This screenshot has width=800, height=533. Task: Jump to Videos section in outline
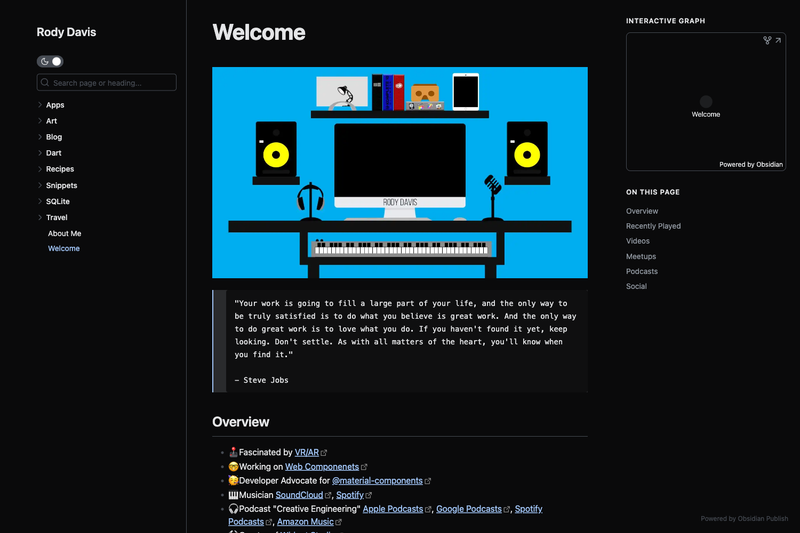(x=638, y=241)
